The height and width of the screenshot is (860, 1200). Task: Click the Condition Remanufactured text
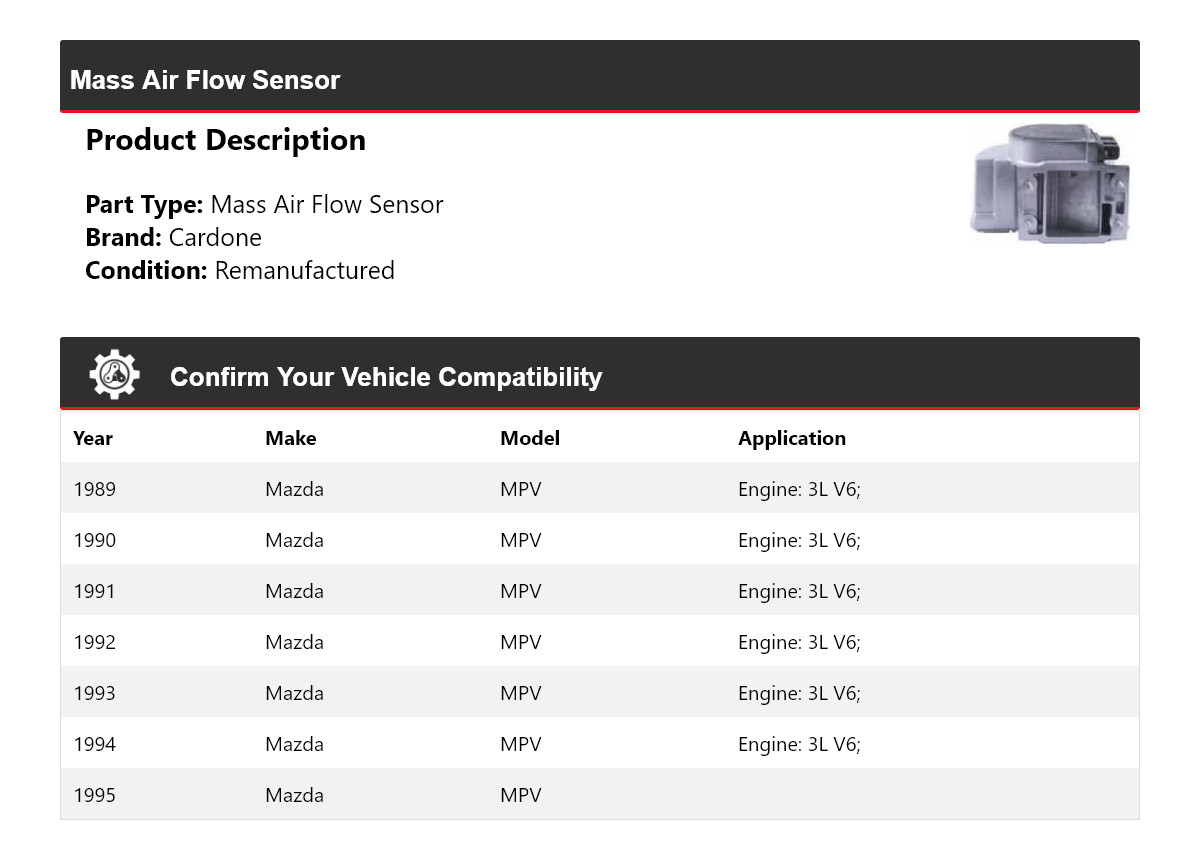[x=240, y=270]
